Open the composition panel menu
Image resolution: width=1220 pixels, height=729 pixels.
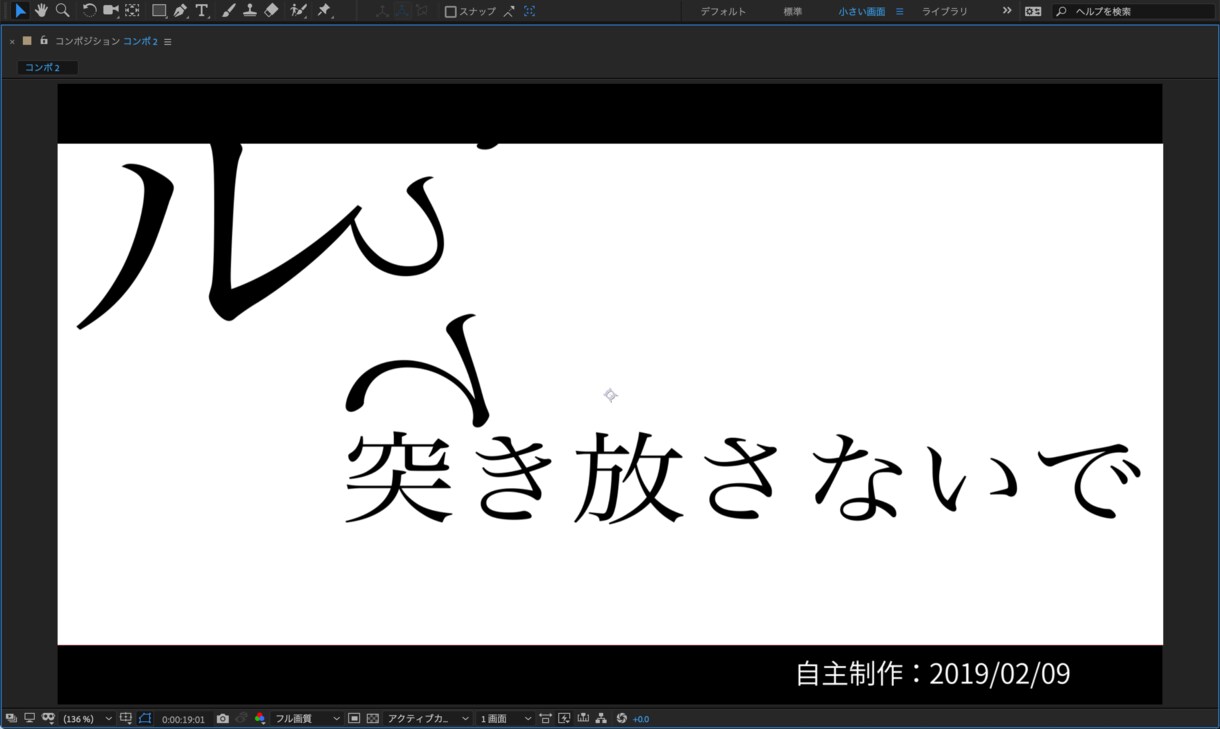click(x=168, y=42)
